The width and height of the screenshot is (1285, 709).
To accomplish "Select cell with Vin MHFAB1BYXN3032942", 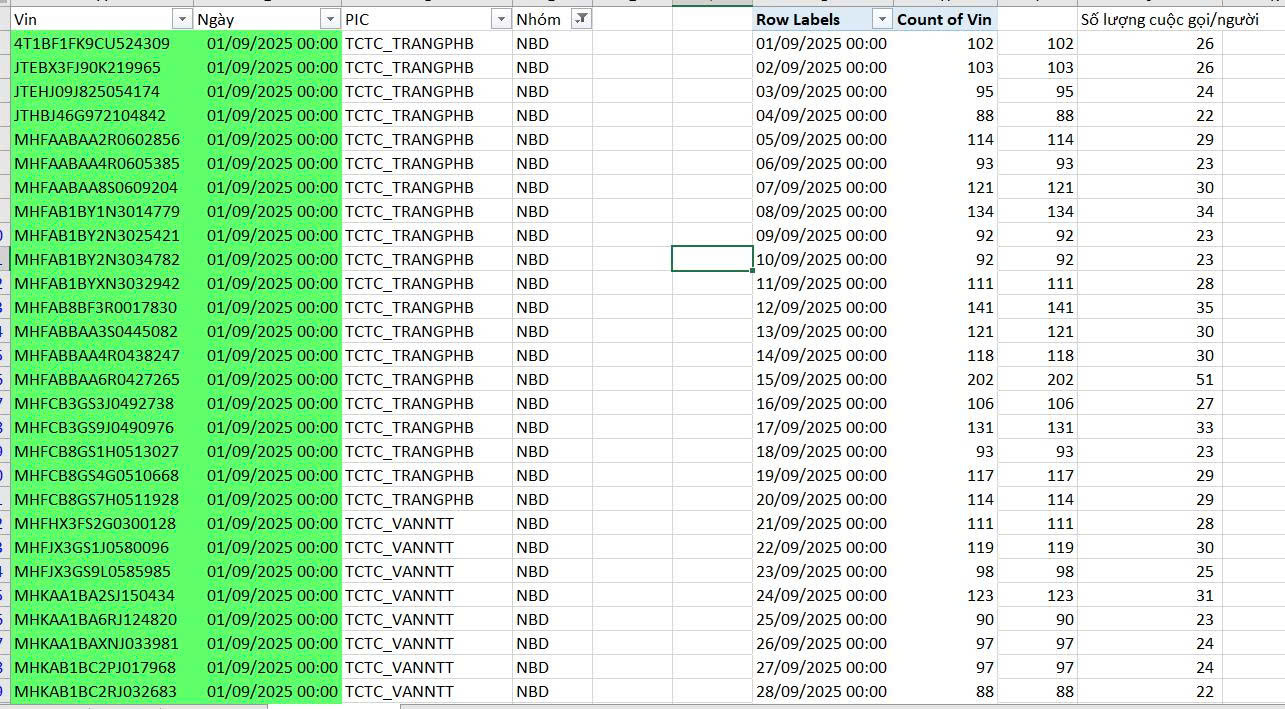I will (101, 283).
